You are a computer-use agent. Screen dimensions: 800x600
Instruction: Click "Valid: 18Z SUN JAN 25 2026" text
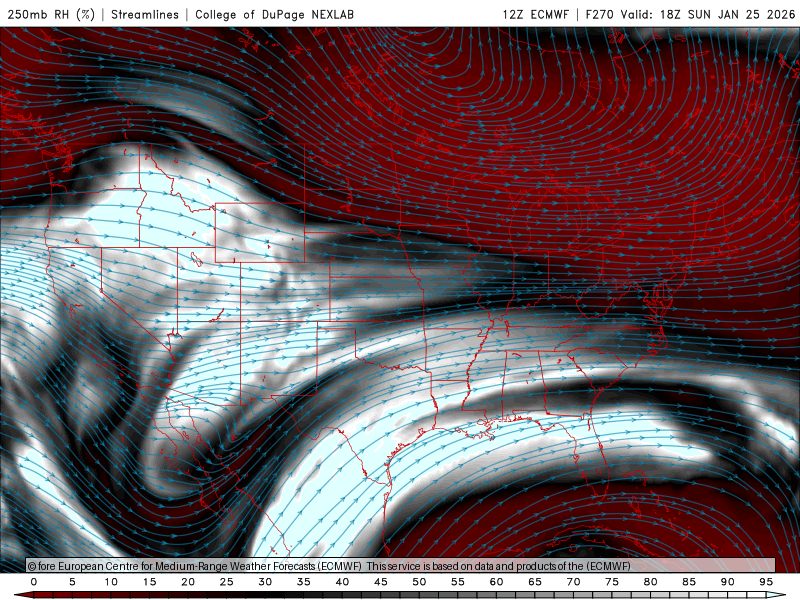click(x=708, y=14)
